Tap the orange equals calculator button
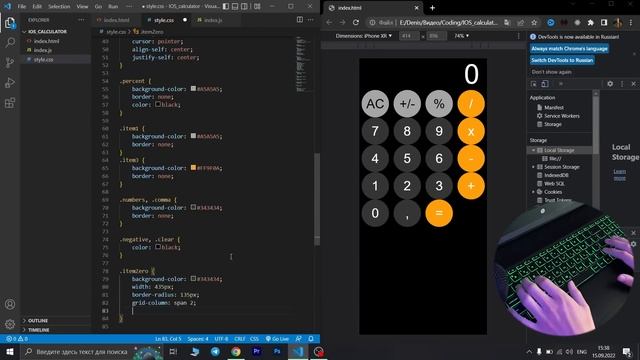This screenshot has width=640, height=360. [439, 213]
